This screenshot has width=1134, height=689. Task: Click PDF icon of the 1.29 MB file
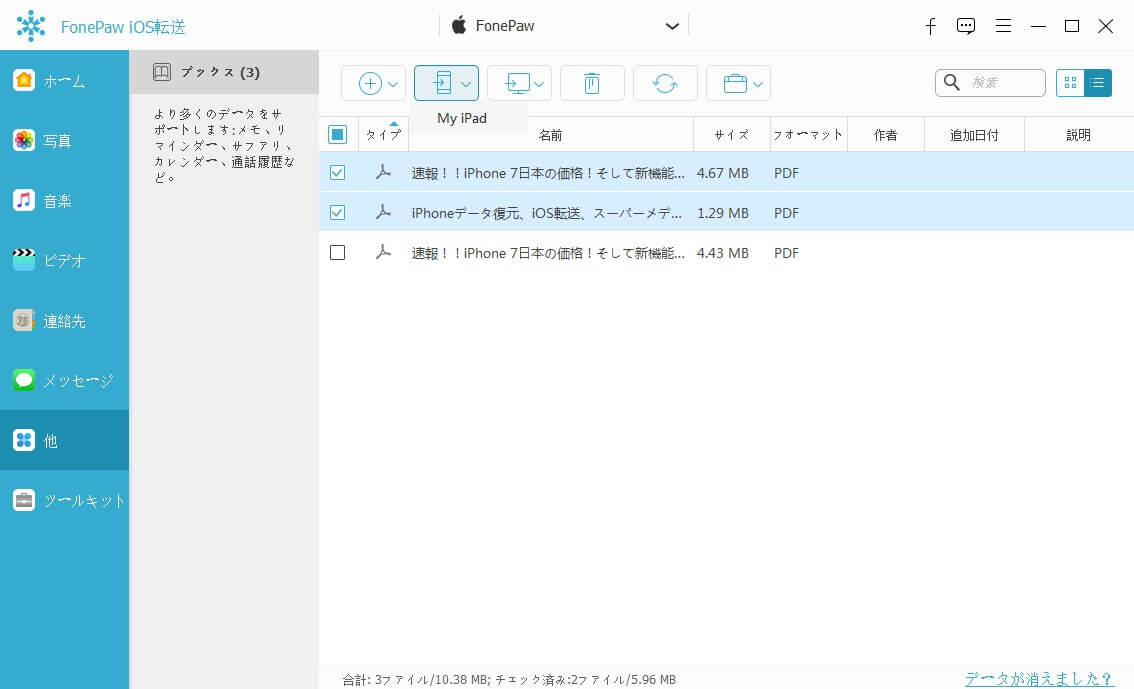pos(383,212)
